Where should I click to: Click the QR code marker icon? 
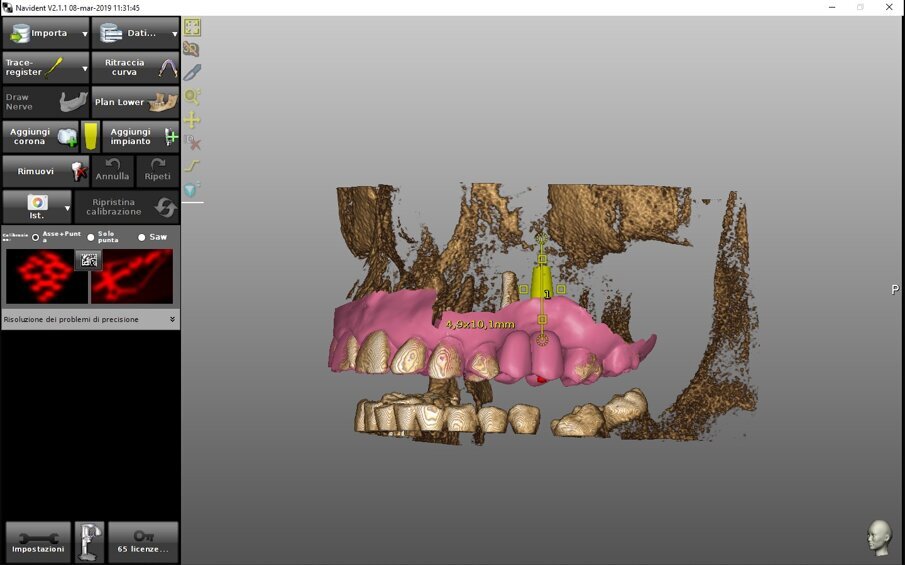88,260
